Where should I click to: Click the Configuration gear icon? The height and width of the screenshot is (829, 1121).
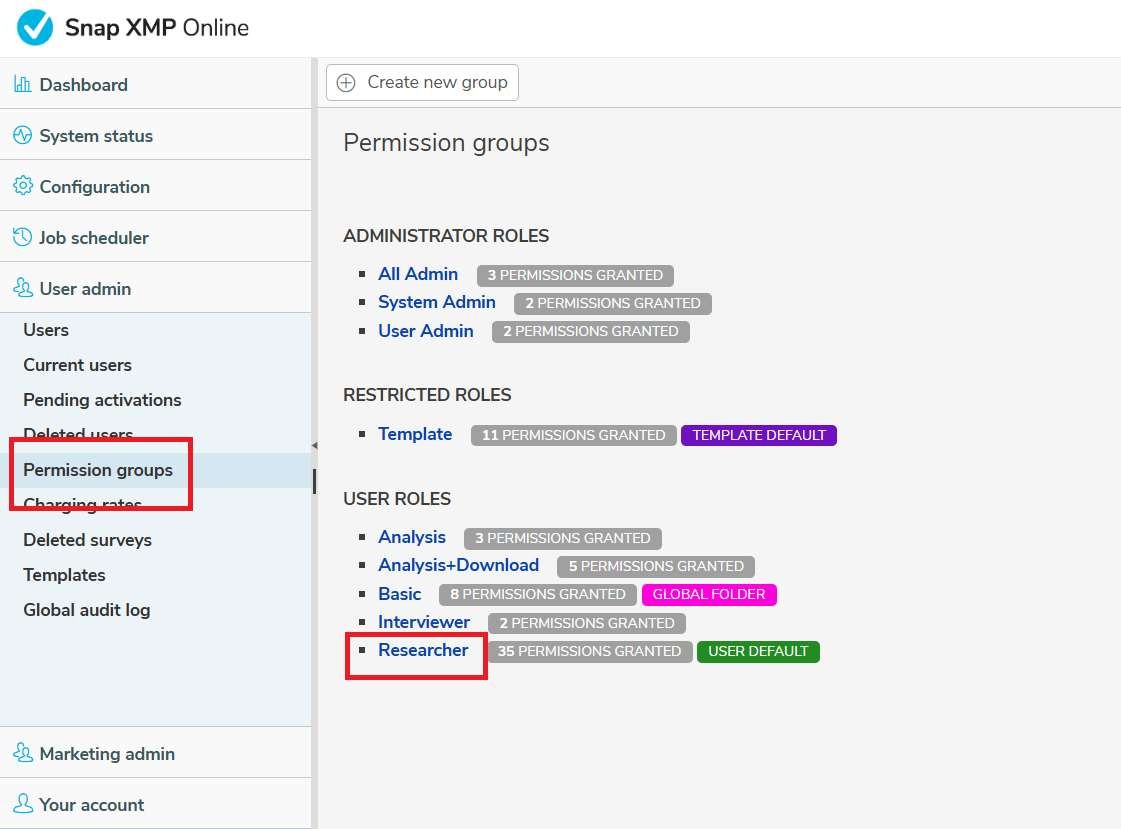22,187
